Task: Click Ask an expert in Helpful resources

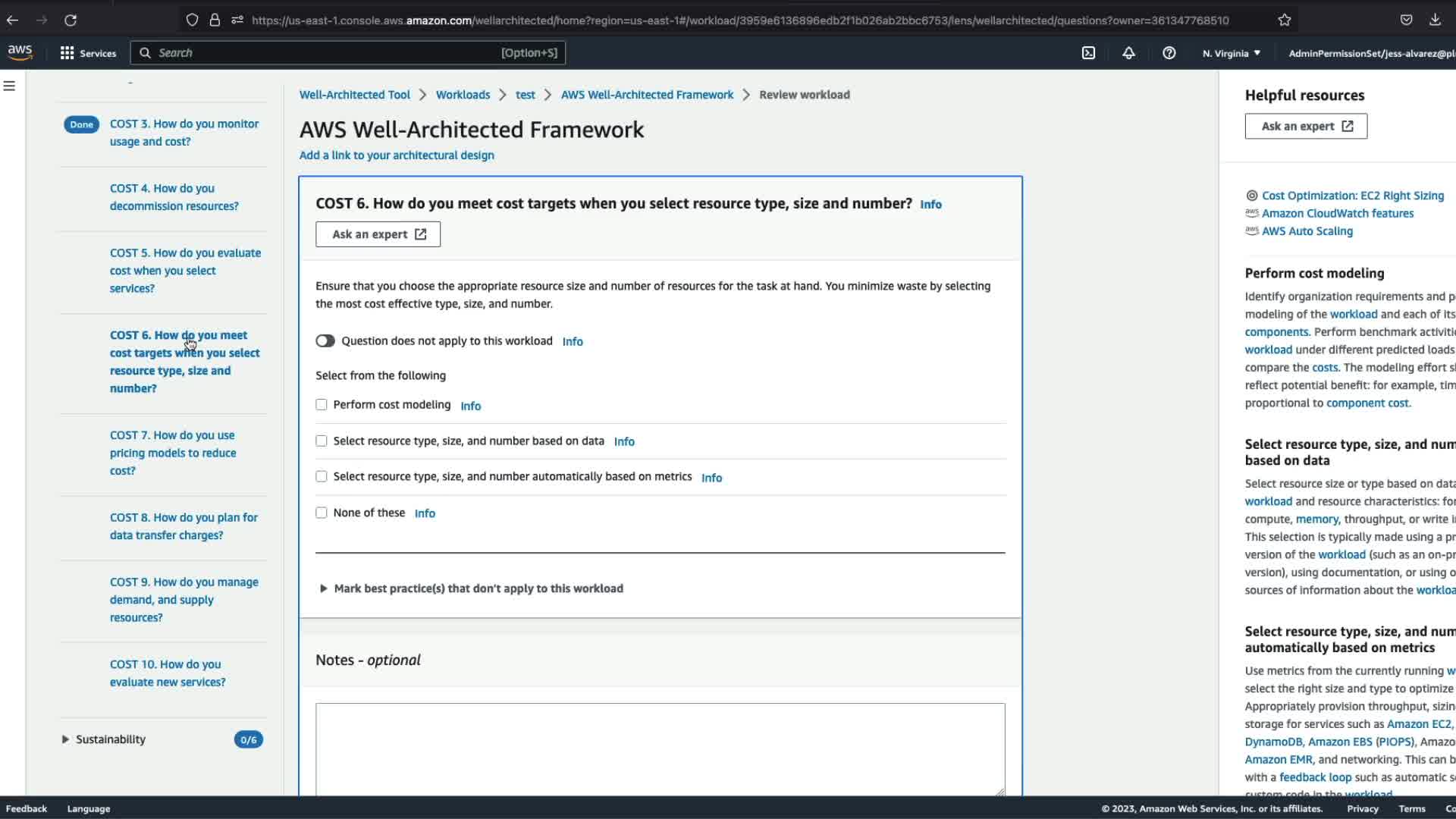Action: point(1305,127)
